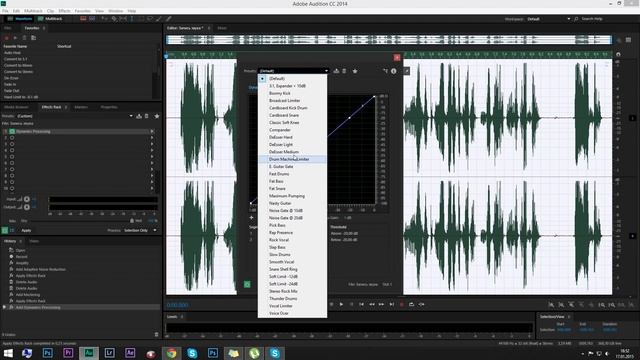Open Workspace Default dropdown
Screen dimensions: 640x360
coord(548,19)
